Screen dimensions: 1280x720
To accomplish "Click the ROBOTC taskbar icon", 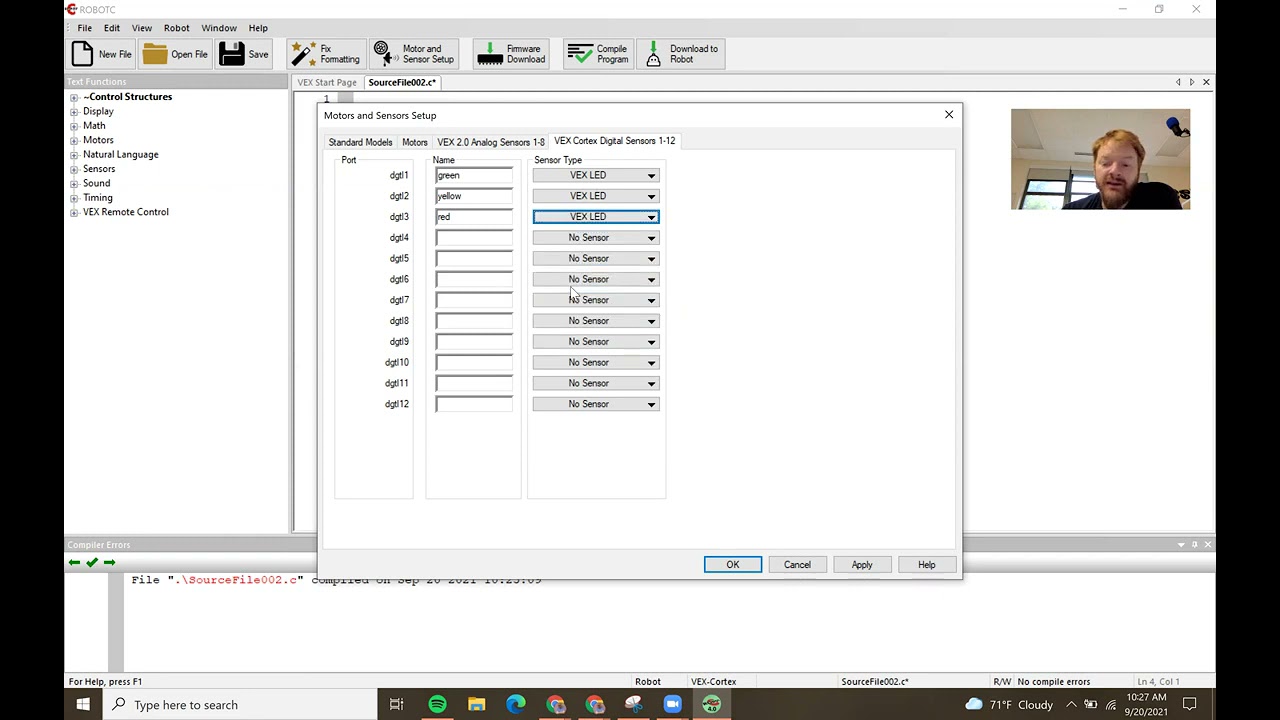I will click(711, 705).
